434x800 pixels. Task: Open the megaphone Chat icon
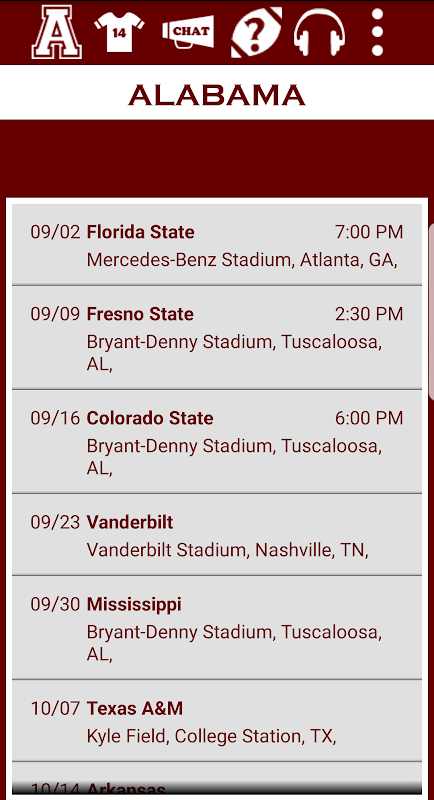(x=188, y=32)
